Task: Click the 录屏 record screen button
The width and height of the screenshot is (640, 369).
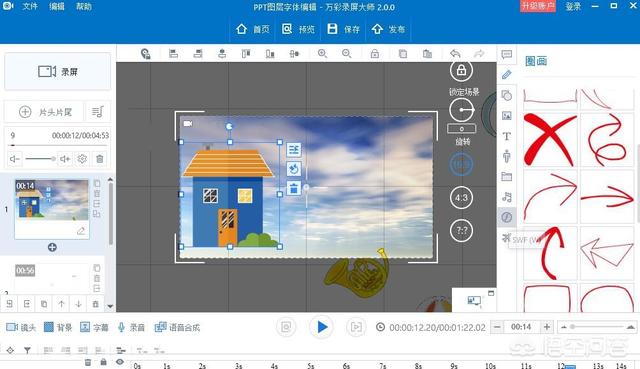Action: (58, 71)
